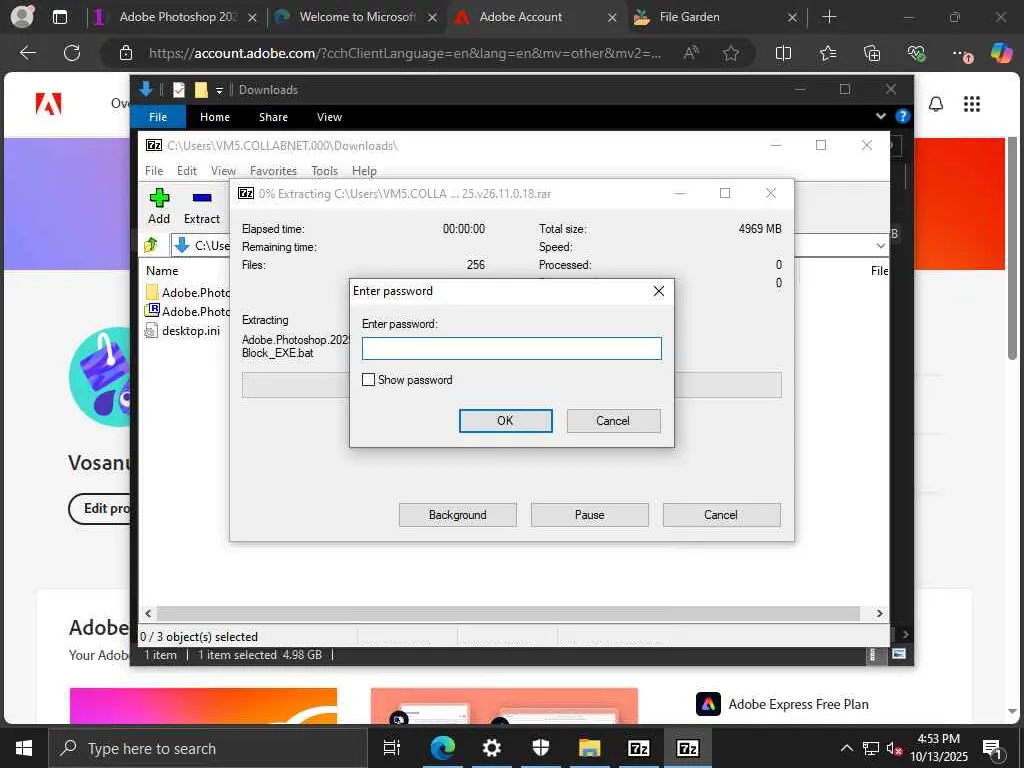Open Read aloud icon in address bar
This screenshot has width=1024, height=768.
click(691, 54)
